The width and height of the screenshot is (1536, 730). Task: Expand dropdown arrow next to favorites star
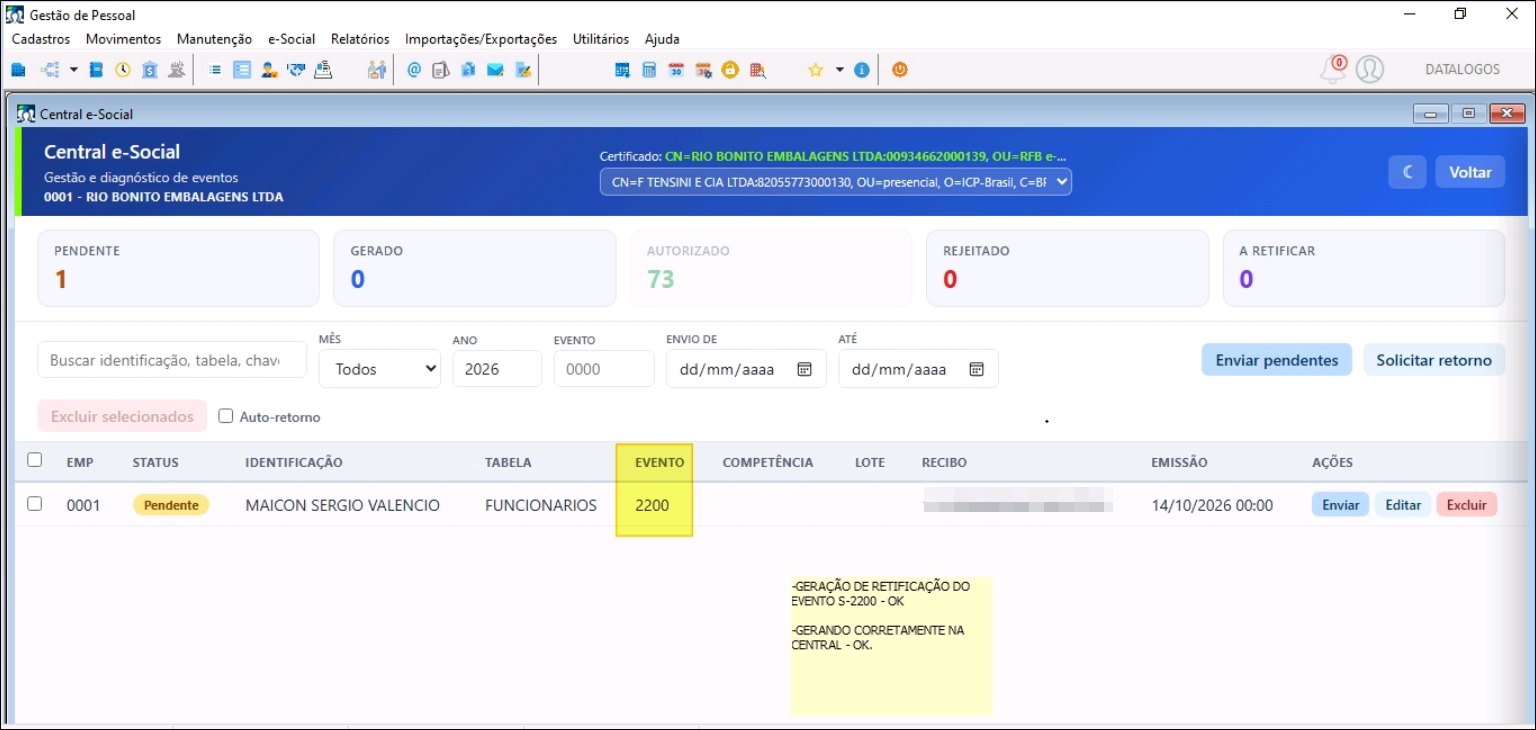[840, 70]
